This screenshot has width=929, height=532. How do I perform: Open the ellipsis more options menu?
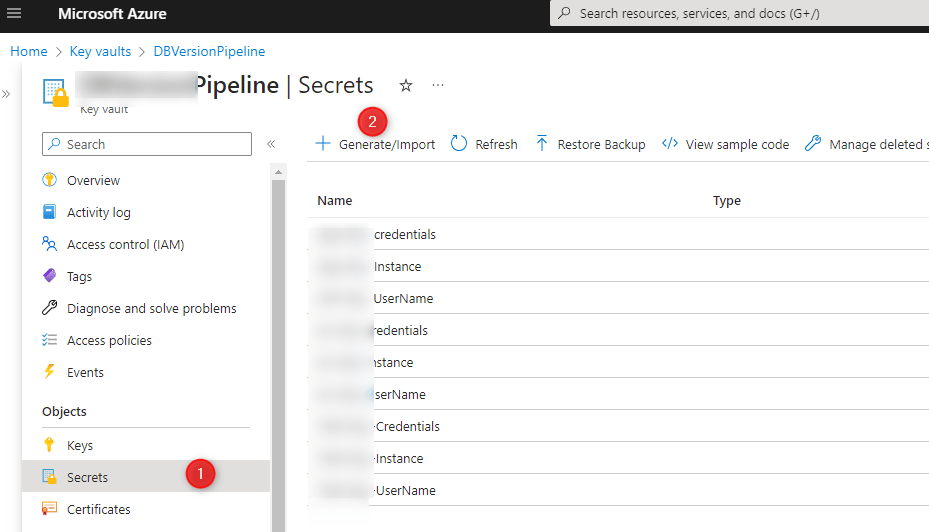[x=438, y=85]
